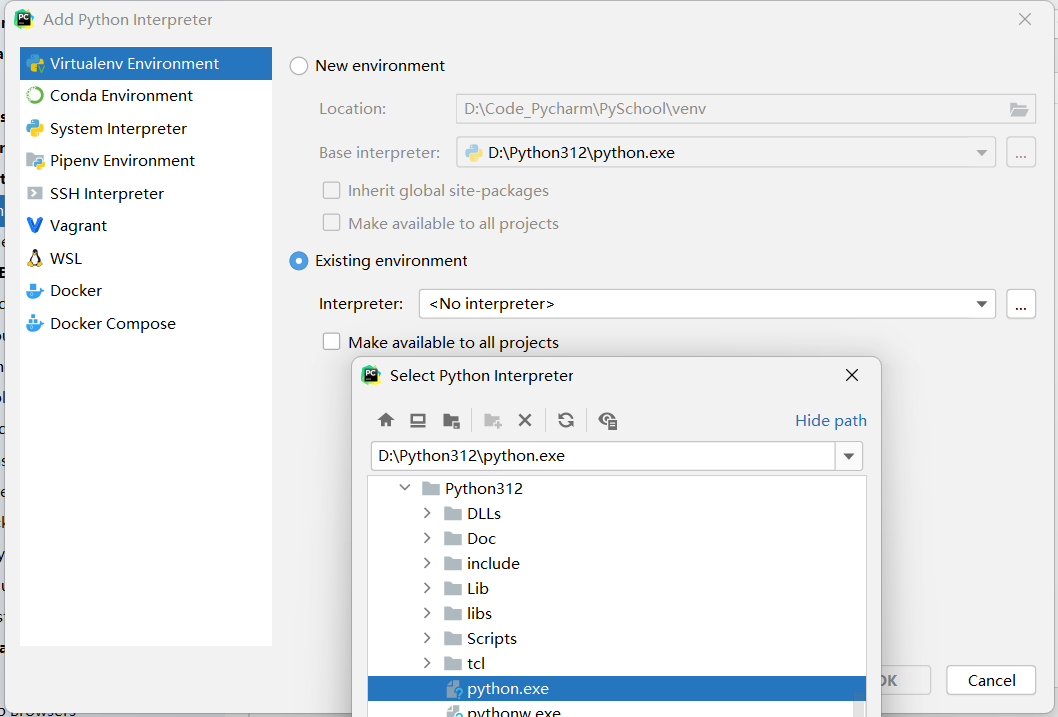
Task: Select the New environment radio button
Action: (x=299, y=66)
